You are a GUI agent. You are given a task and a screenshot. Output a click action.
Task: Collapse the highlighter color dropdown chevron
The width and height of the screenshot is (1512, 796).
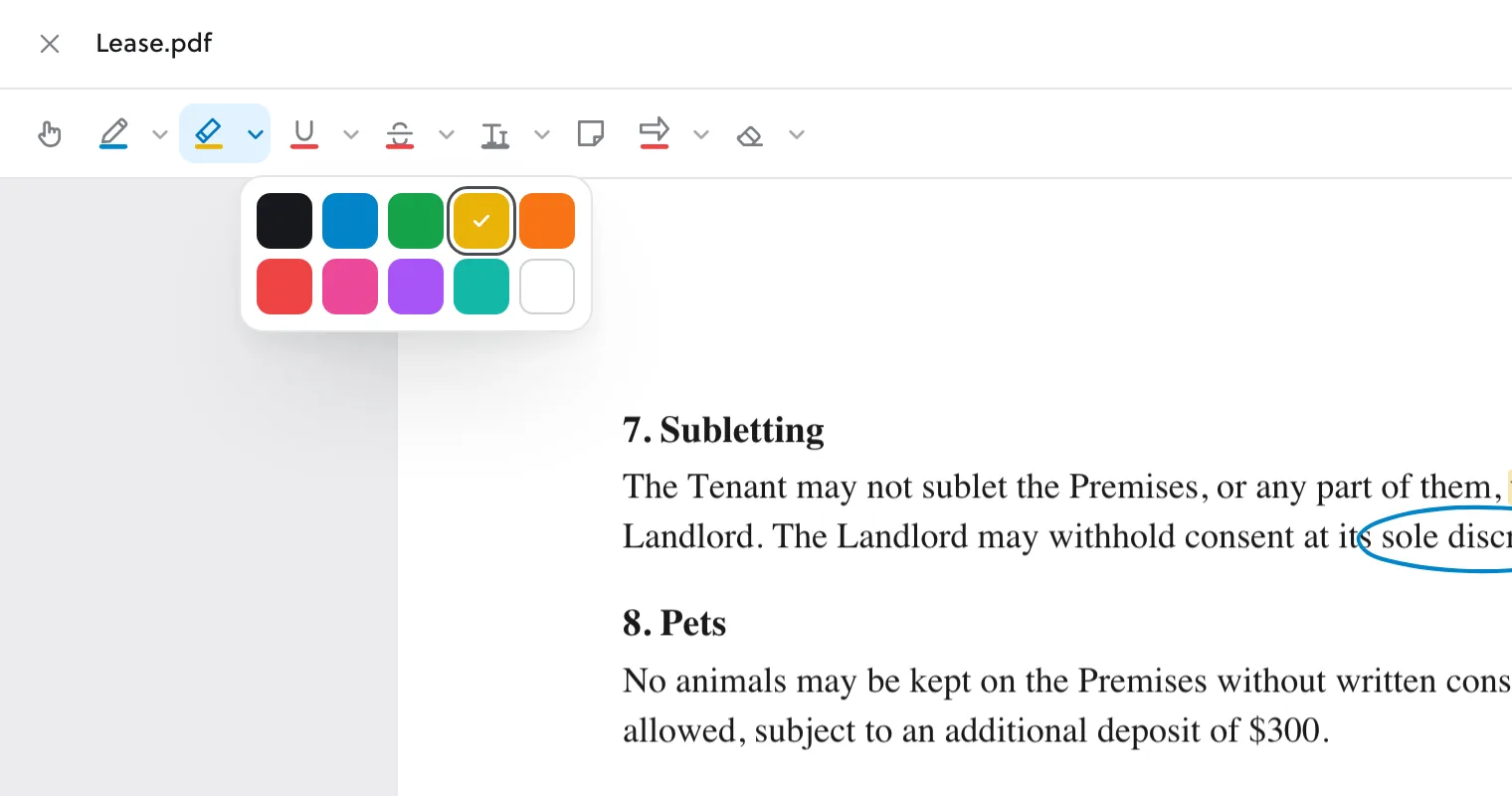tap(256, 134)
